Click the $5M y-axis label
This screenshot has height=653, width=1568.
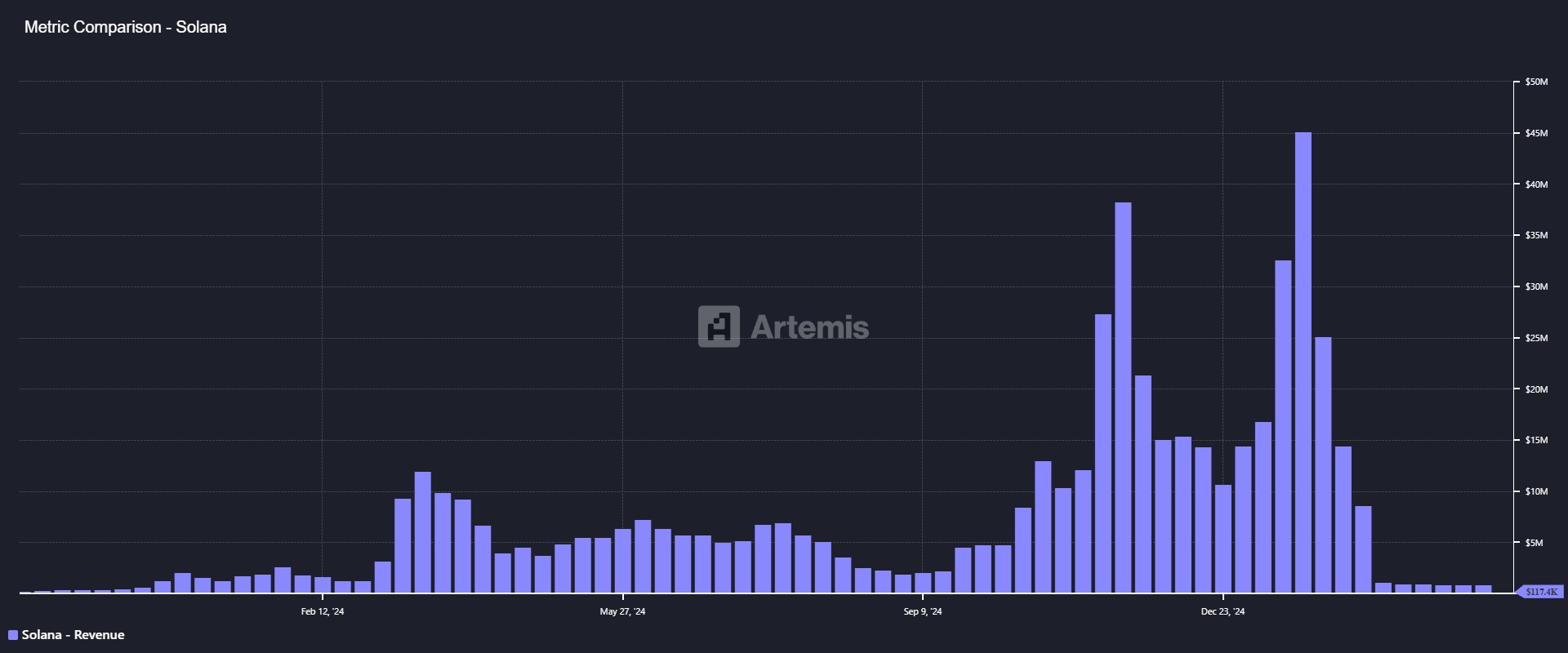(1534, 543)
